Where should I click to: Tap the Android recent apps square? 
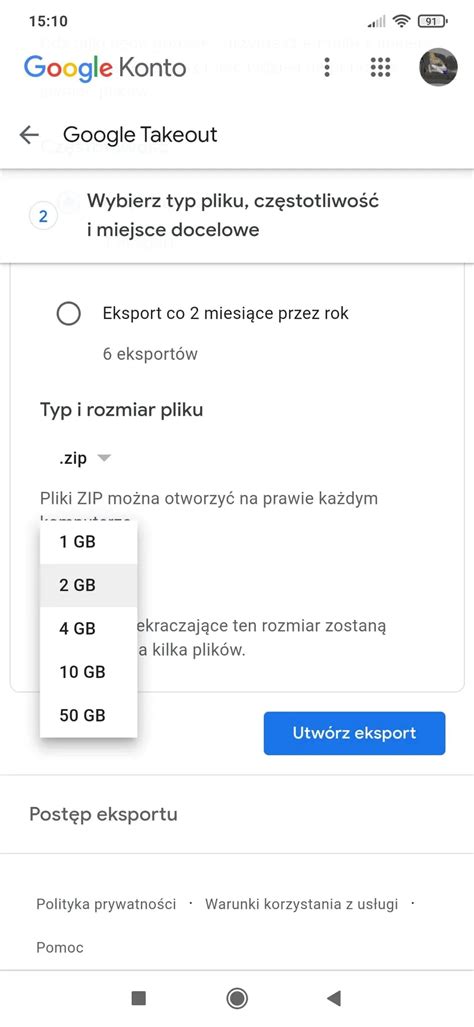139,998
